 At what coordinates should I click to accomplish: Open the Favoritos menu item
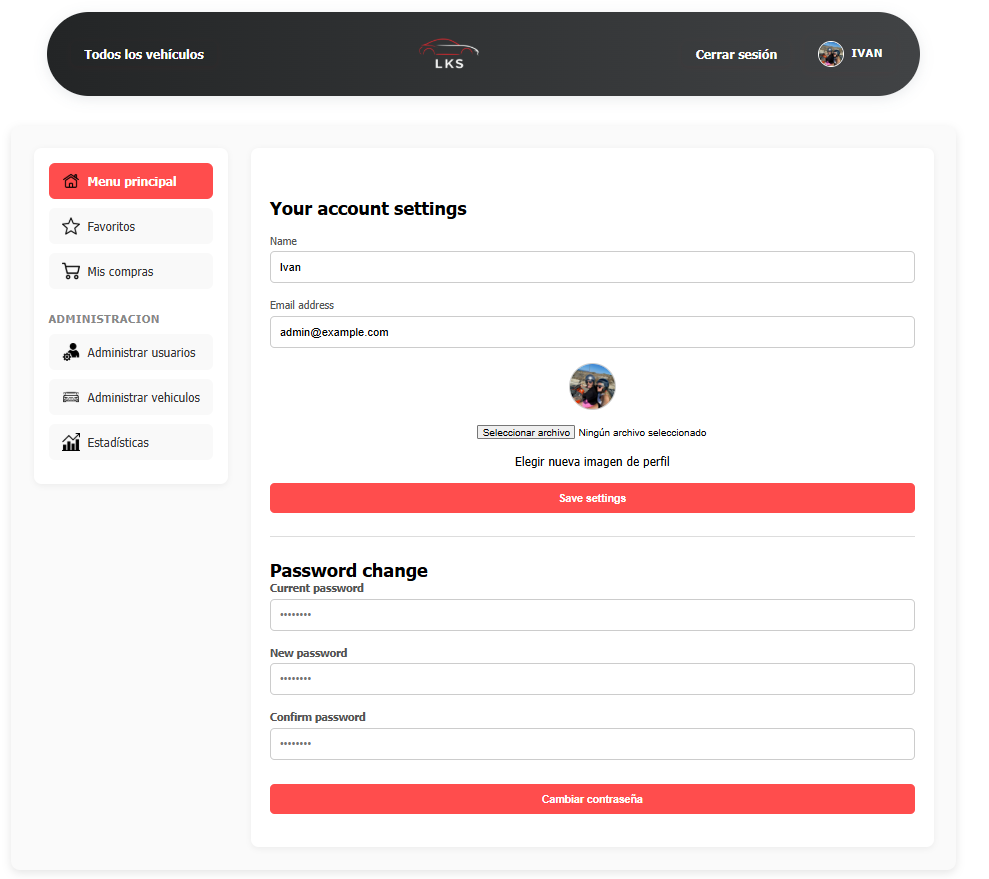pos(111,227)
